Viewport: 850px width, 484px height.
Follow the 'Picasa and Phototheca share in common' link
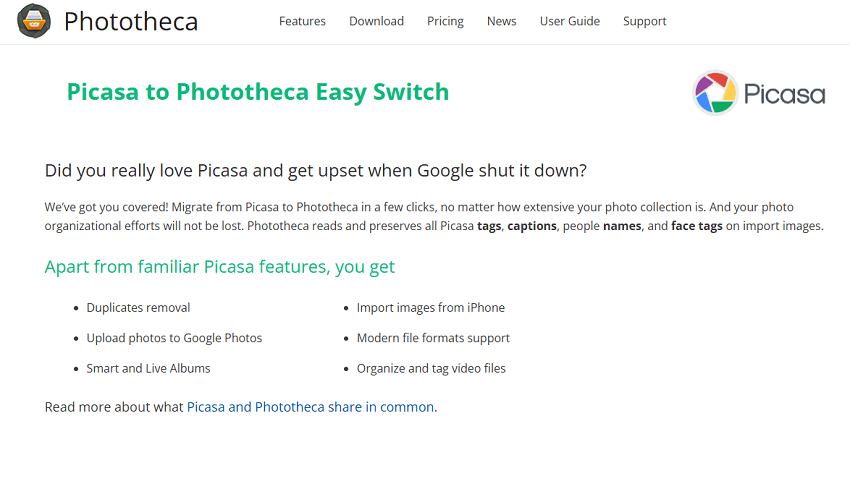[x=310, y=407]
